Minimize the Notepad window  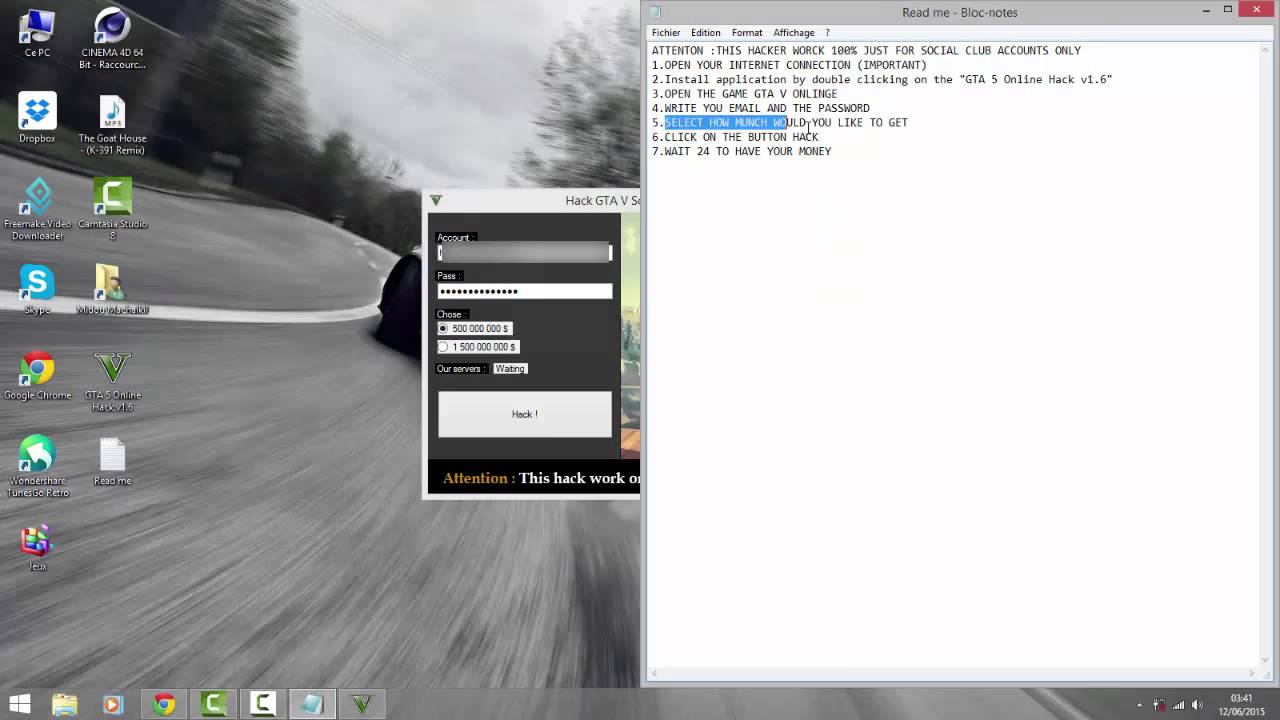[1206, 10]
